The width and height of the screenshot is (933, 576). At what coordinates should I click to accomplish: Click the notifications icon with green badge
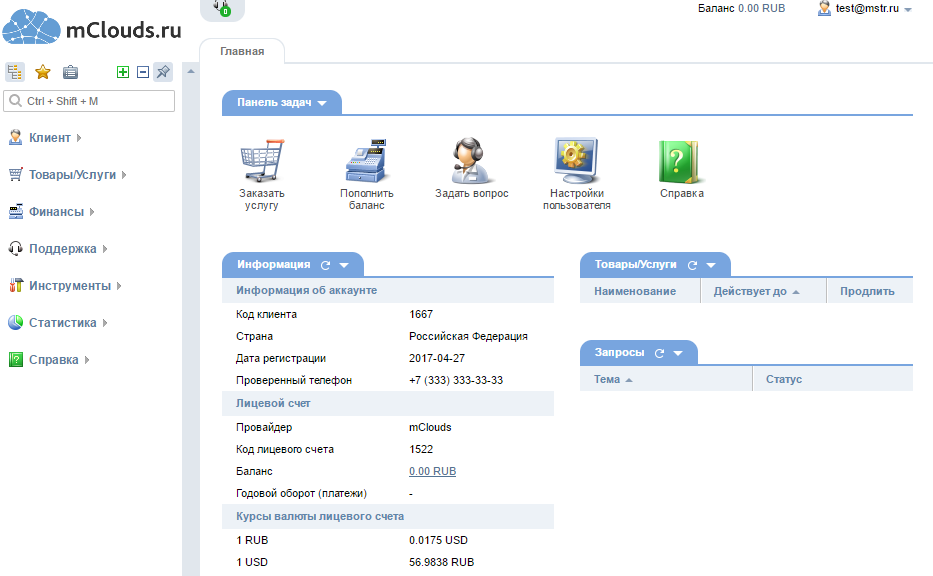222,8
